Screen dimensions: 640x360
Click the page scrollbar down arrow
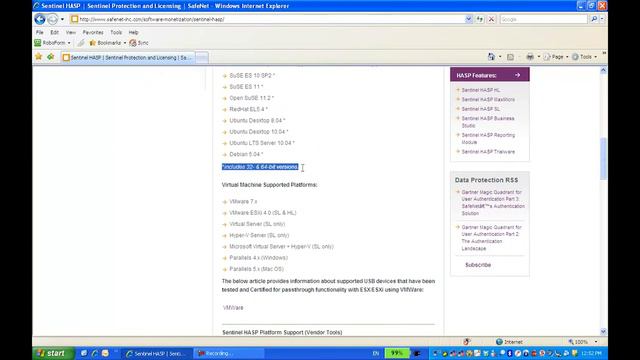(603, 331)
